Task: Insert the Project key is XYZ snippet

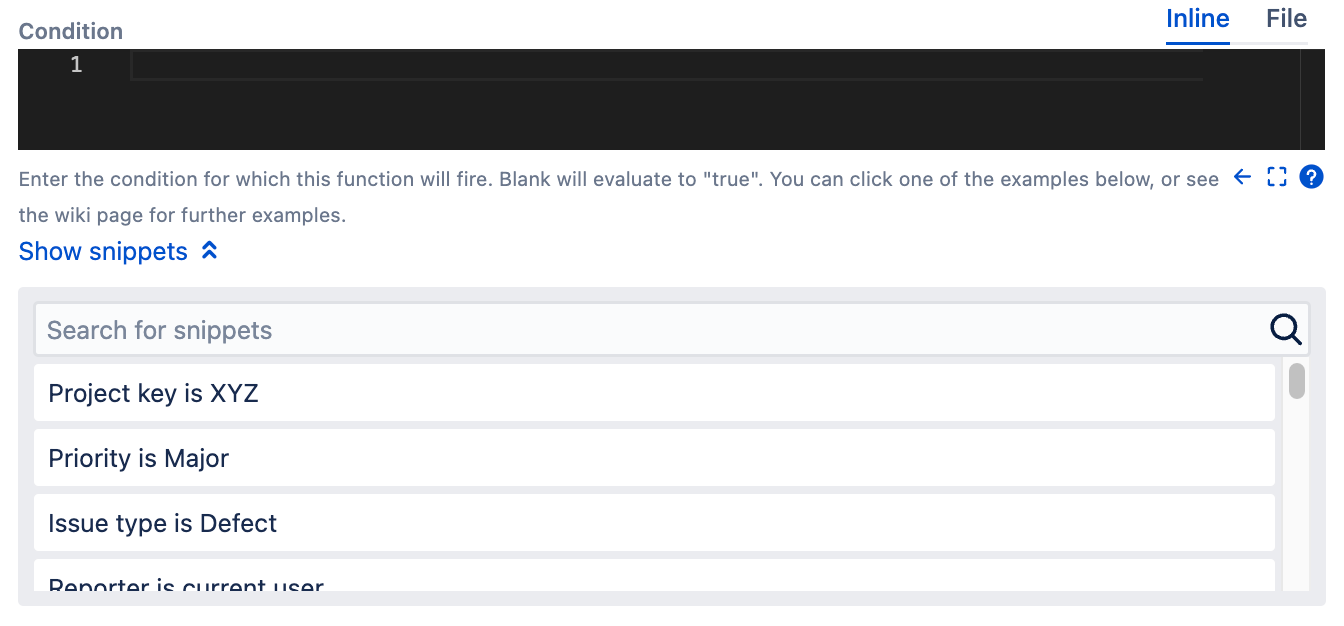Action: (x=654, y=393)
